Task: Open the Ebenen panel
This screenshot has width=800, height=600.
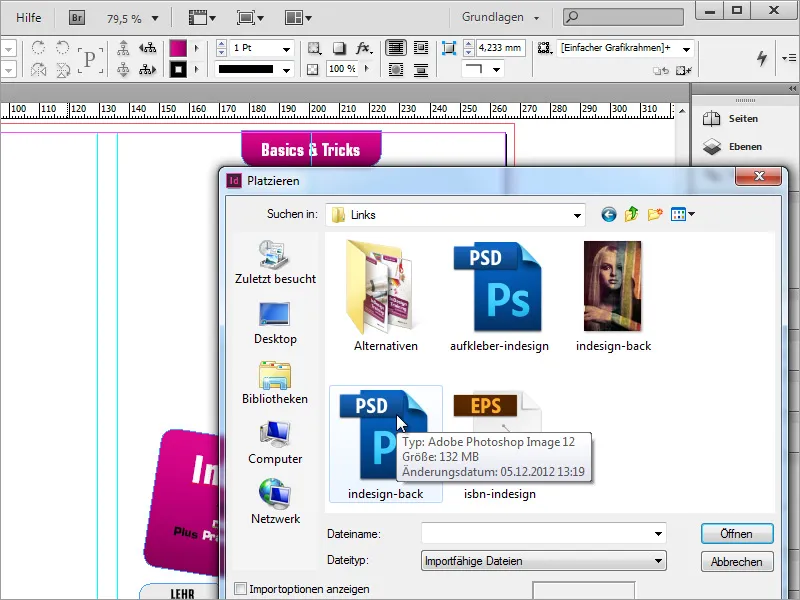Action: point(732,146)
